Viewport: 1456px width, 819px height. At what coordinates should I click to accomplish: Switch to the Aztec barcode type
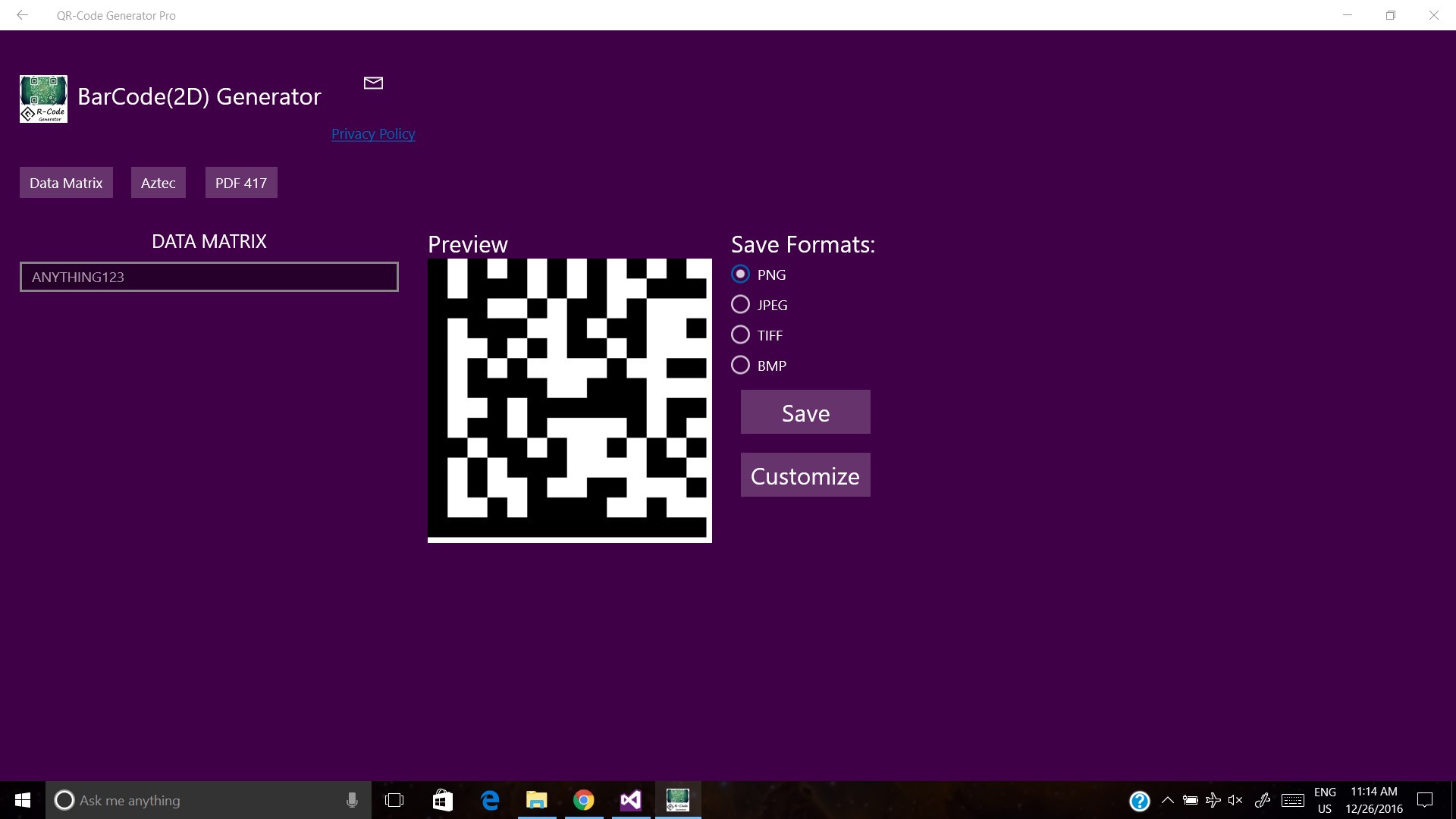158,183
